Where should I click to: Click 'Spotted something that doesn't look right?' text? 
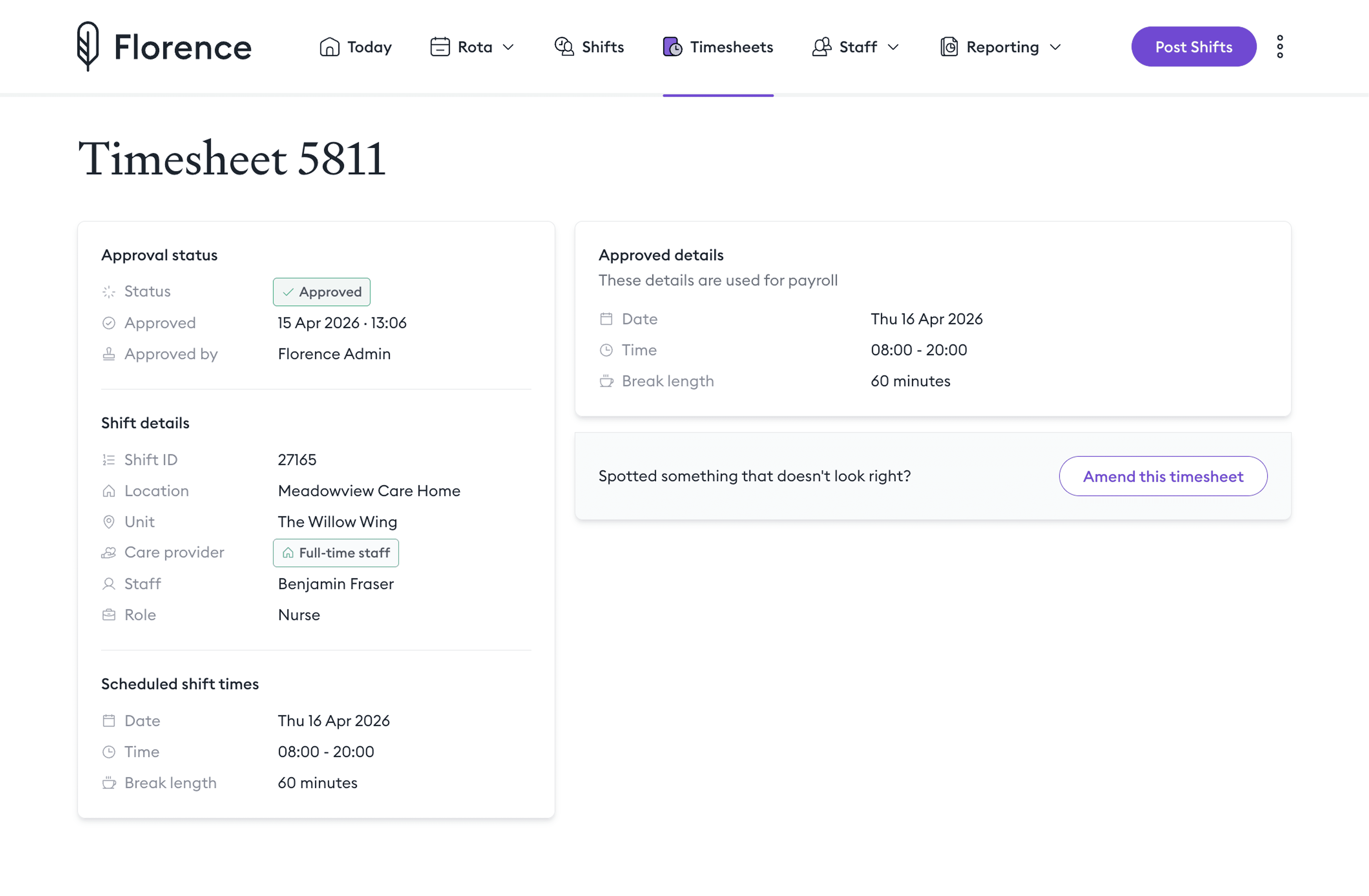755,476
